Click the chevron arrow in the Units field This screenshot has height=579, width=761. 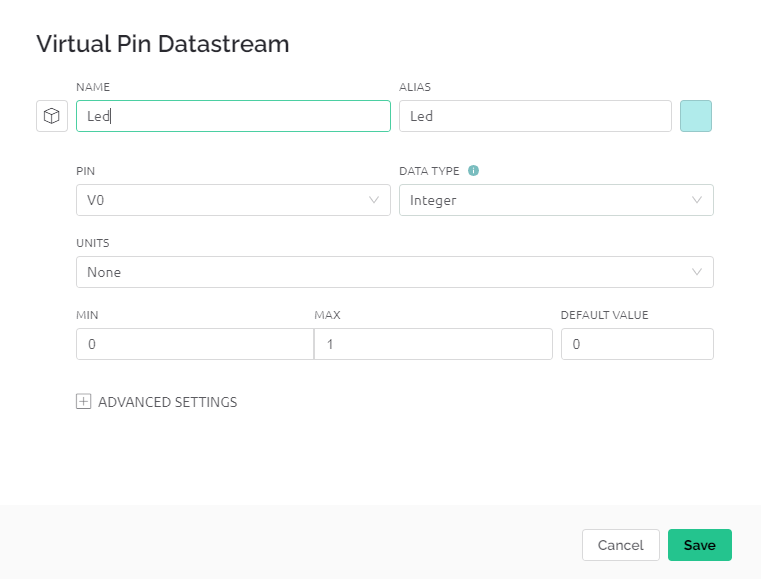[697, 272]
